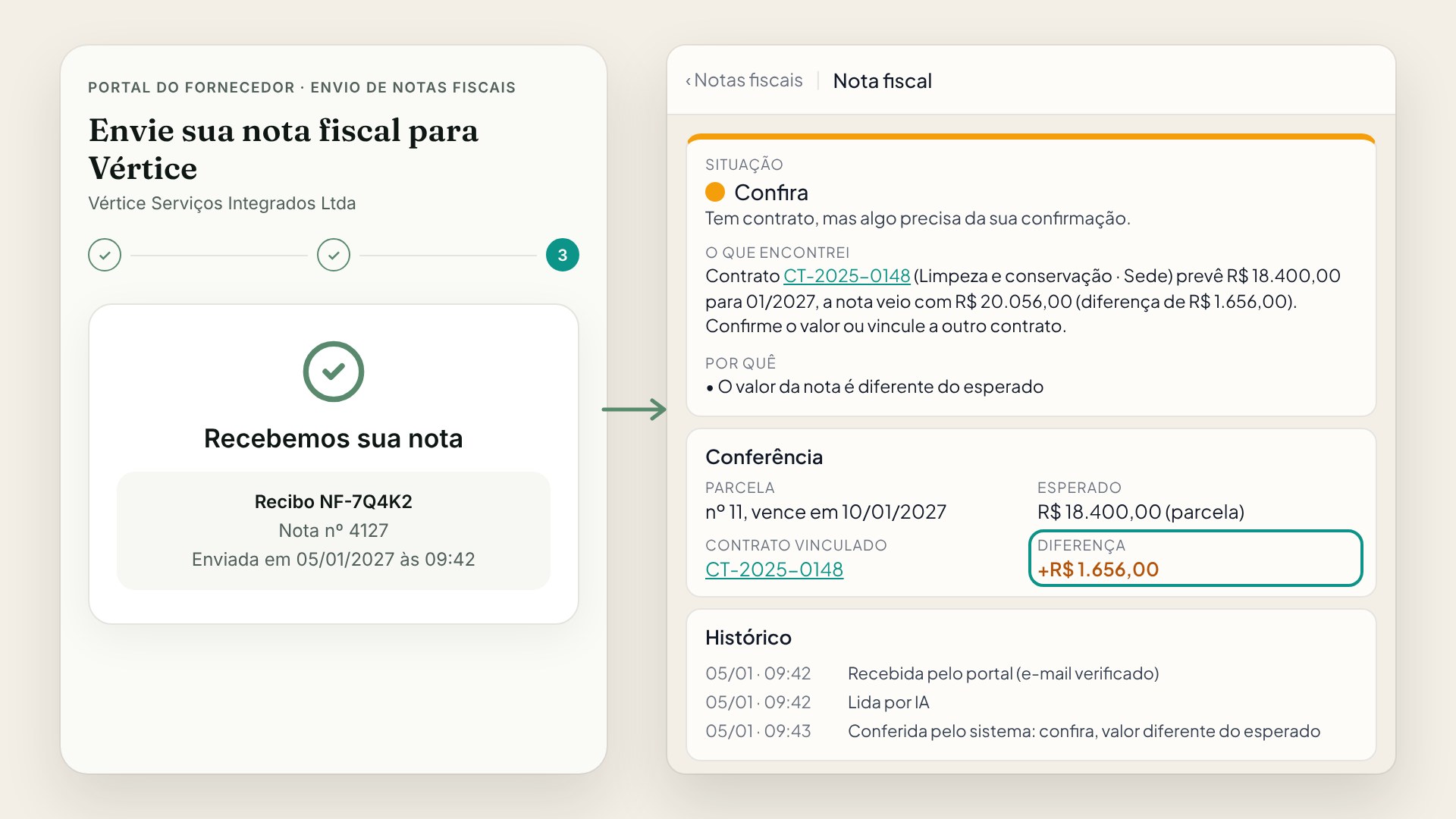Click the large green success checkmark icon
This screenshot has width=1456, height=819.
click(x=334, y=372)
